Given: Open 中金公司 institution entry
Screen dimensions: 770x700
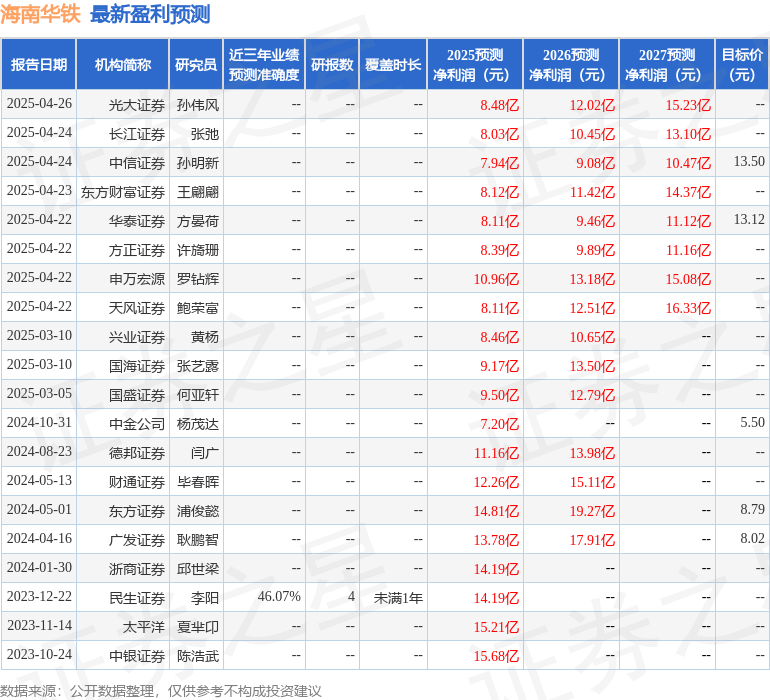Looking at the screenshot, I should (137, 424).
